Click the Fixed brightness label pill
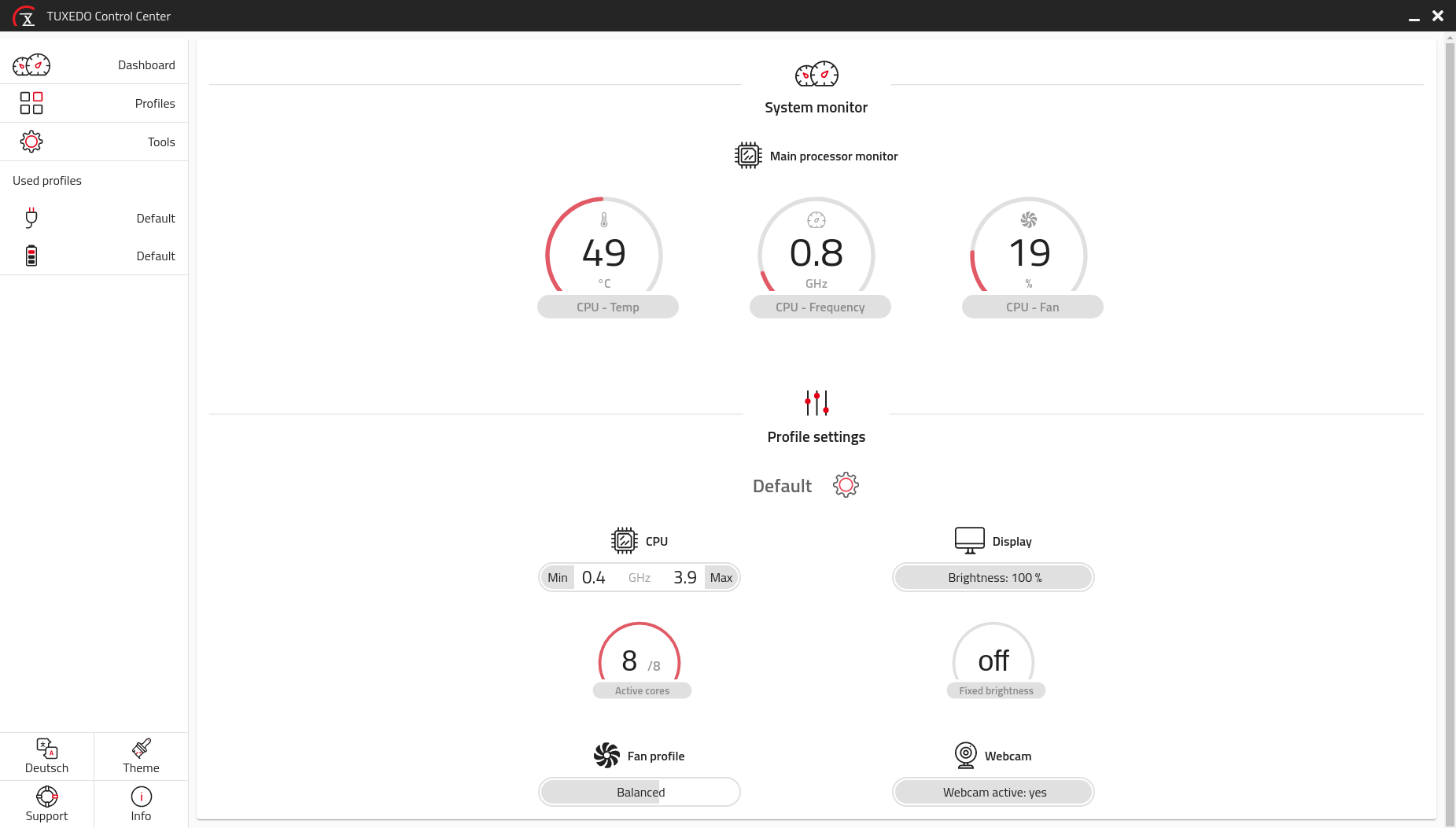This screenshot has height=828, width=1456. [x=996, y=690]
